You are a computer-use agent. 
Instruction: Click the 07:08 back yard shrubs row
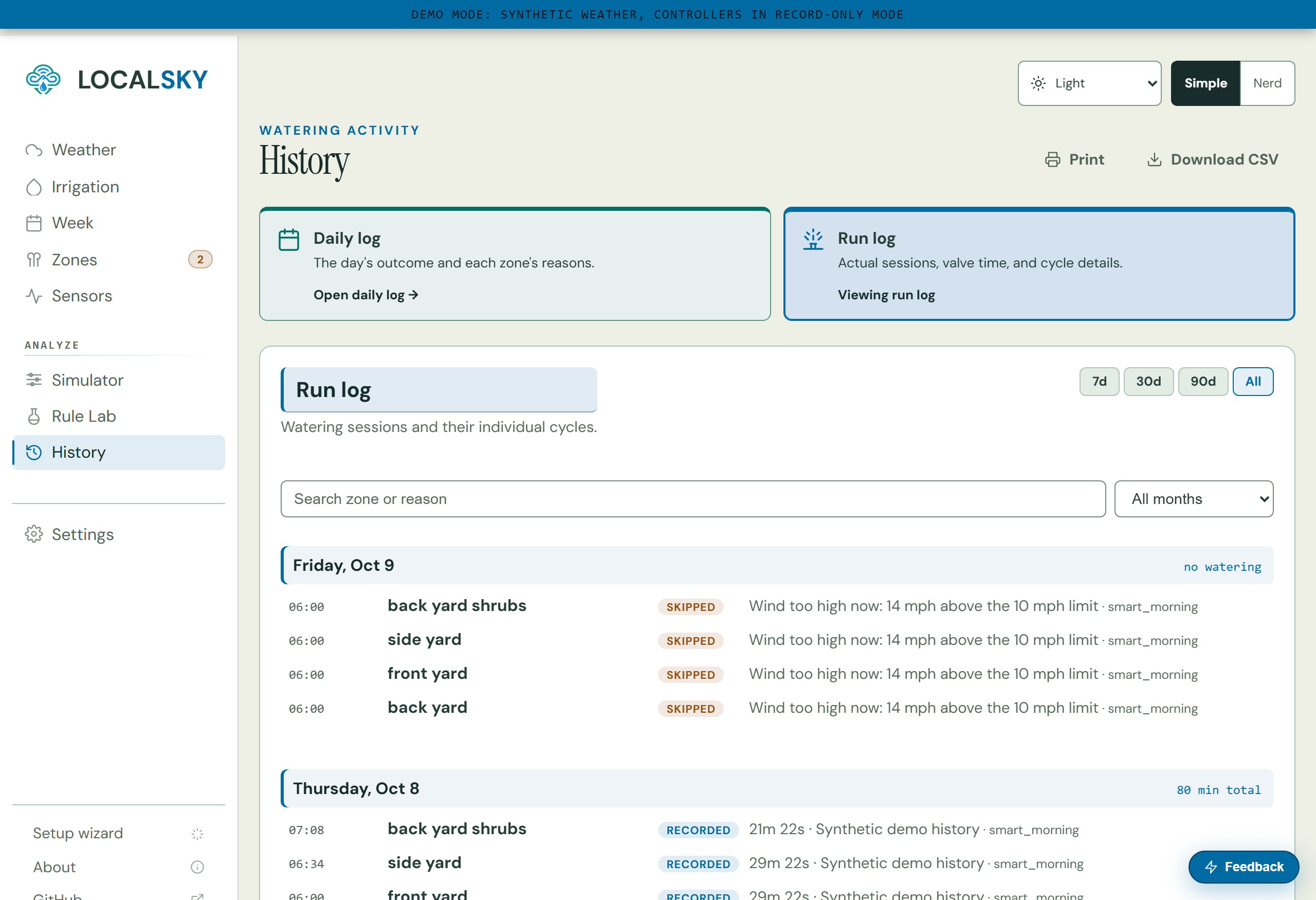pyautogui.click(x=777, y=830)
